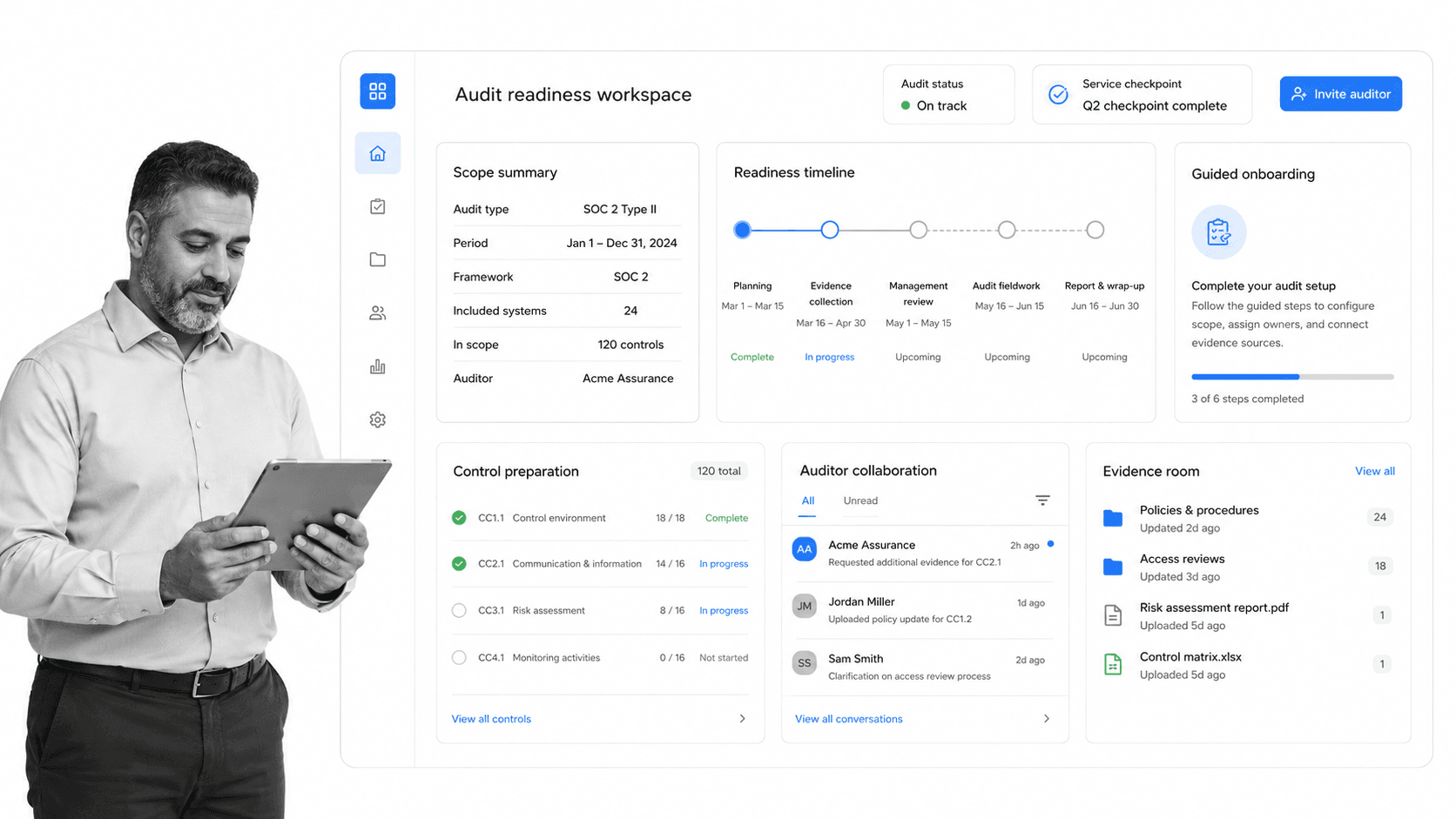Open the Acme Assurance message text
Viewport: 1456px width, 819px height.
point(914,562)
